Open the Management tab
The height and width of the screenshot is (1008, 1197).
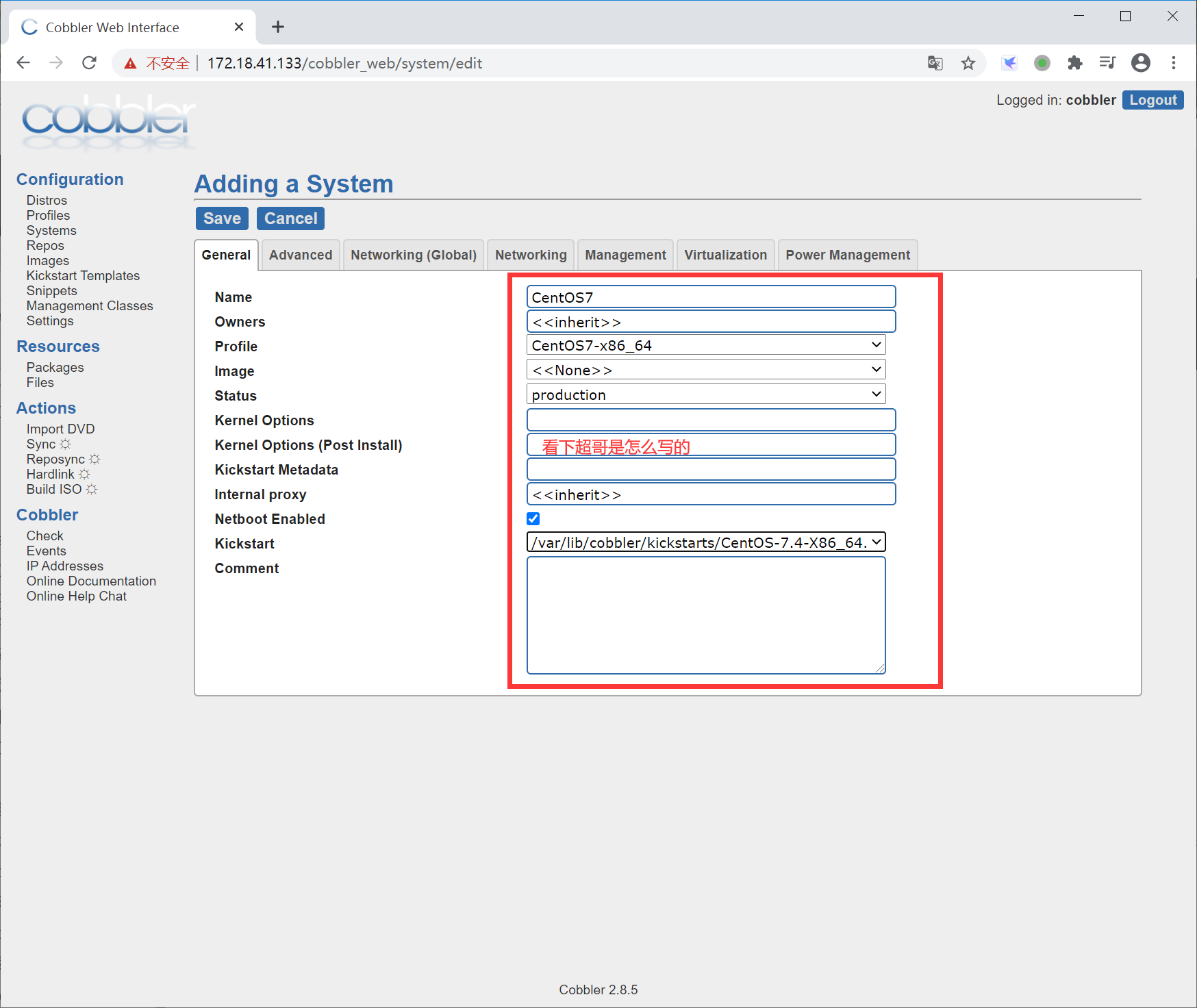coord(625,255)
